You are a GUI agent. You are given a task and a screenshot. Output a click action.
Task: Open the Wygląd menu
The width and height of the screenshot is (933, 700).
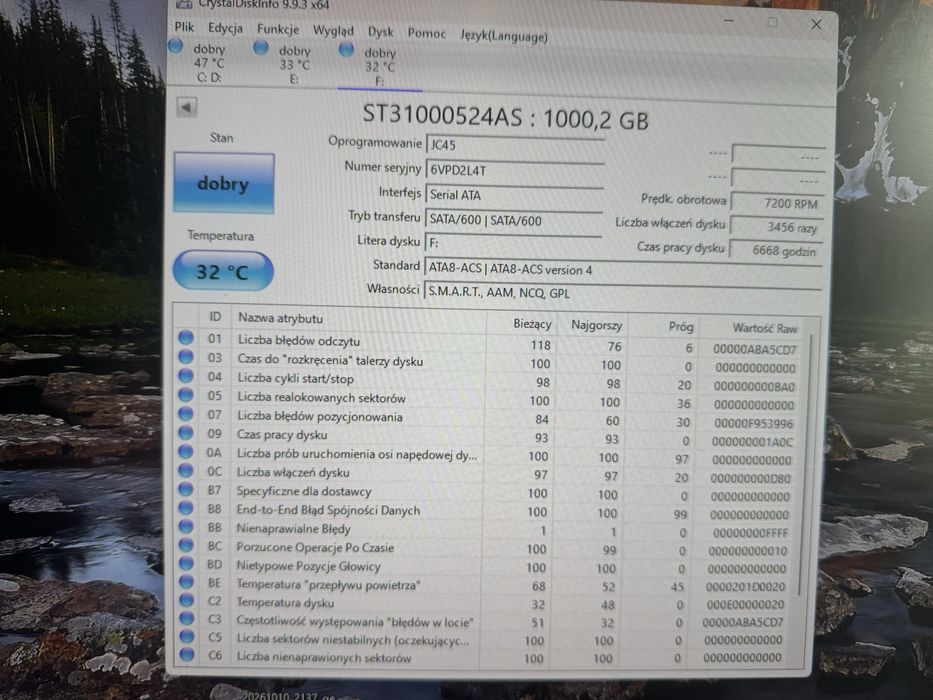pyautogui.click(x=333, y=31)
